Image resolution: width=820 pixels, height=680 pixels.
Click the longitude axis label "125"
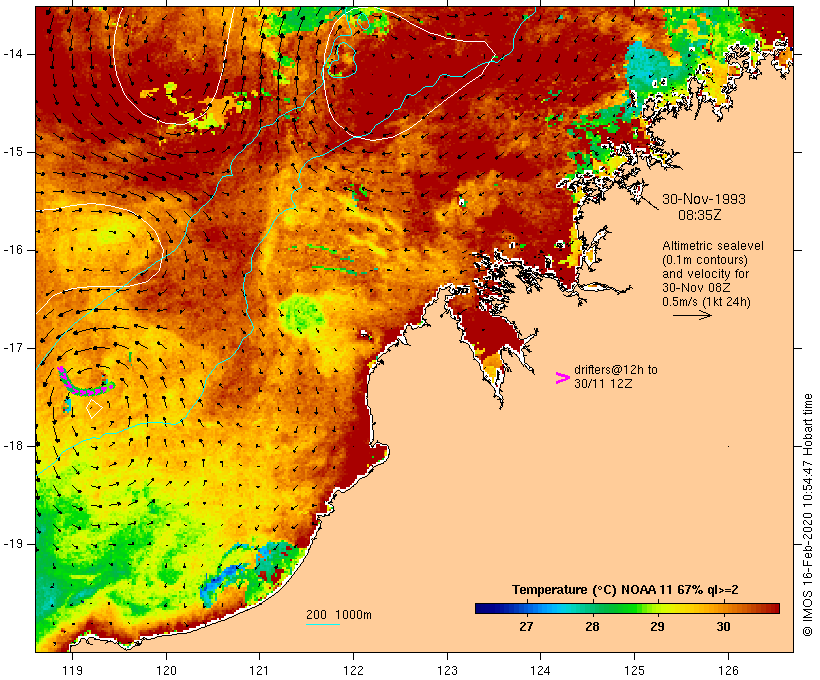tap(634, 670)
